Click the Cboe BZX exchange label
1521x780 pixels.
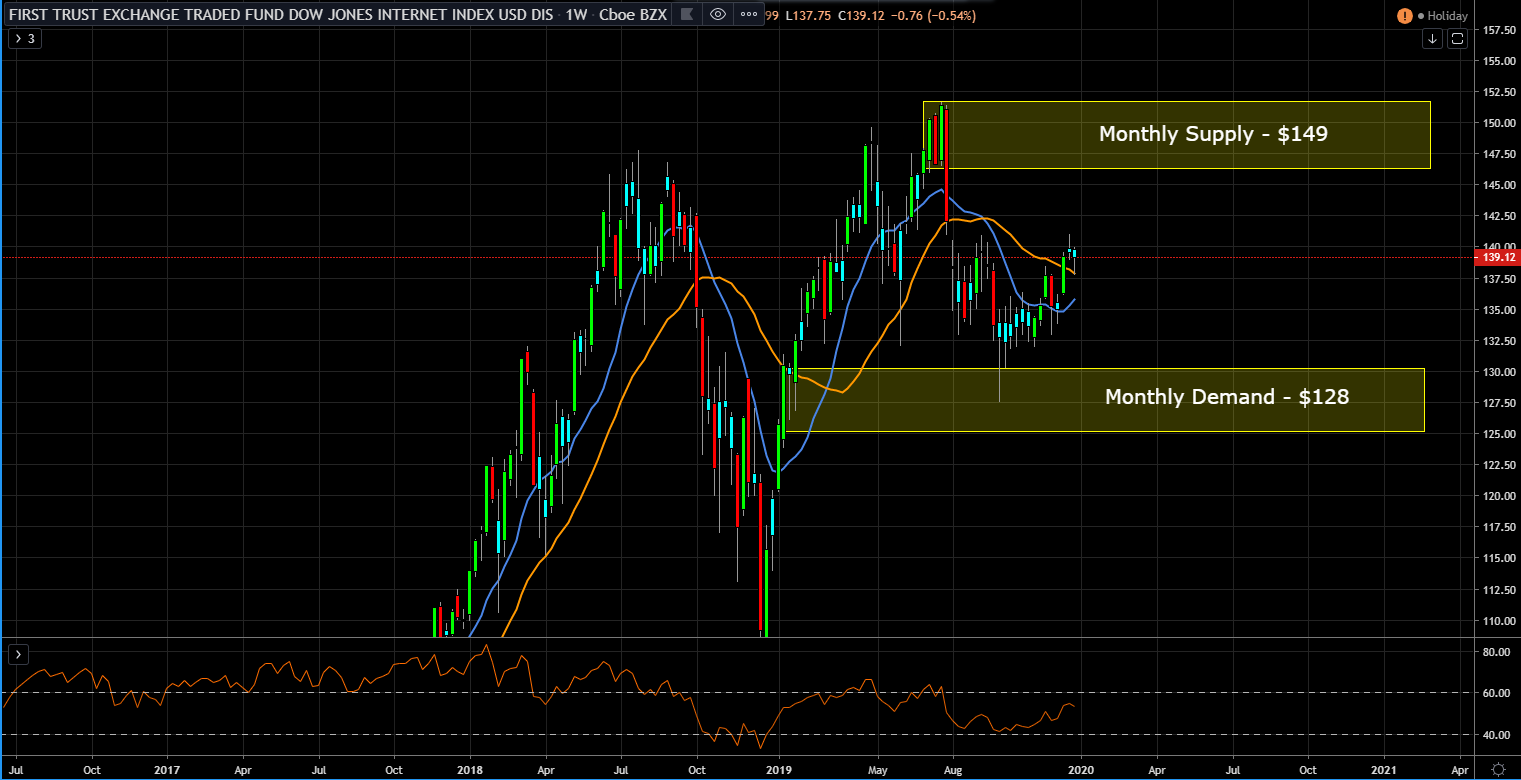coord(633,16)
